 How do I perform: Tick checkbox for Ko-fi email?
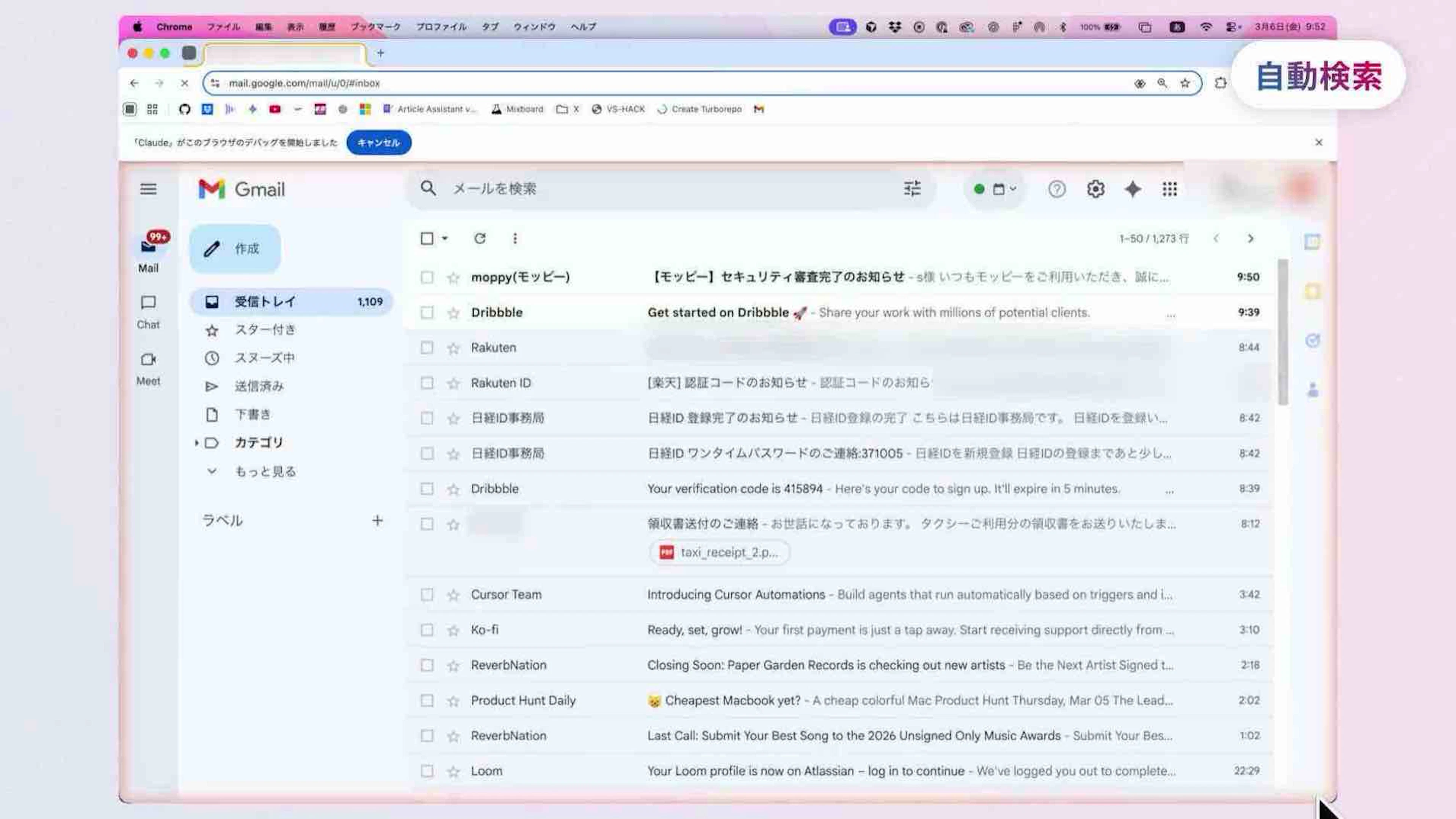(x=427, y=630)
